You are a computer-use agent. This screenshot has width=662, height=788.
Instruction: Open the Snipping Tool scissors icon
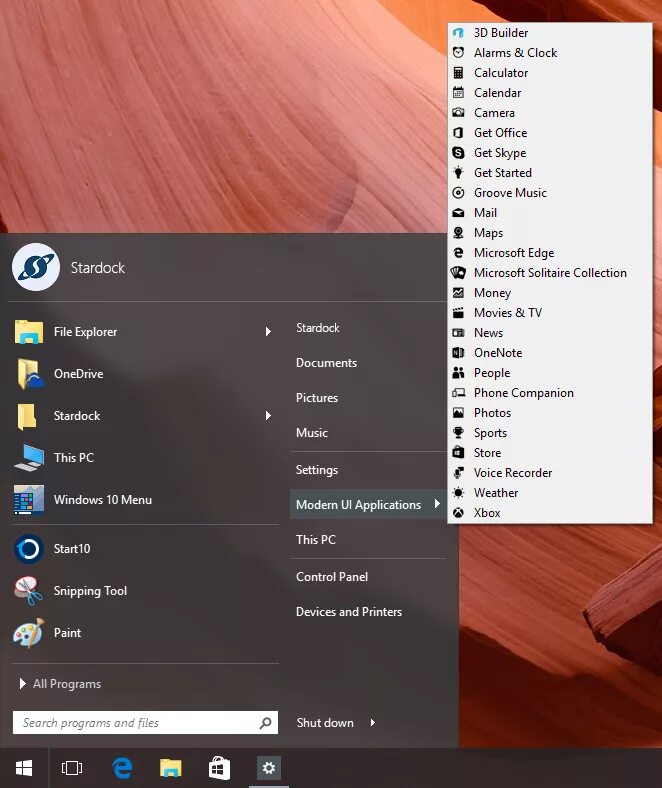pos(29,590)
